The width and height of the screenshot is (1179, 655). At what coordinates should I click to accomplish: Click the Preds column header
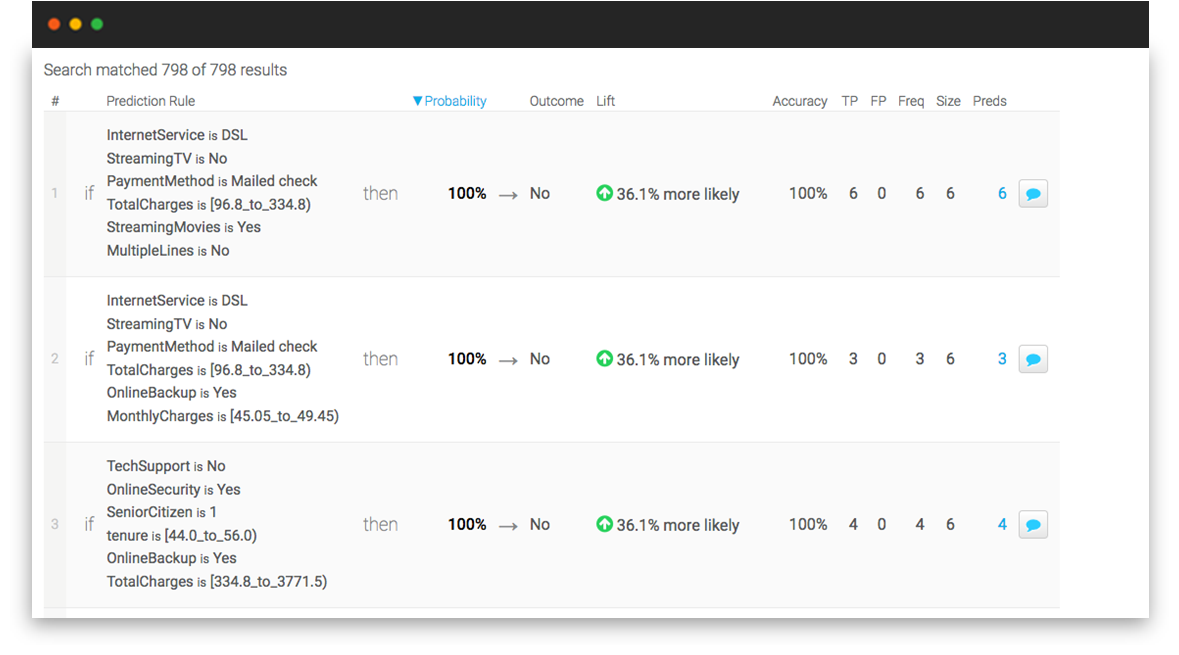(x=989, y=101)
